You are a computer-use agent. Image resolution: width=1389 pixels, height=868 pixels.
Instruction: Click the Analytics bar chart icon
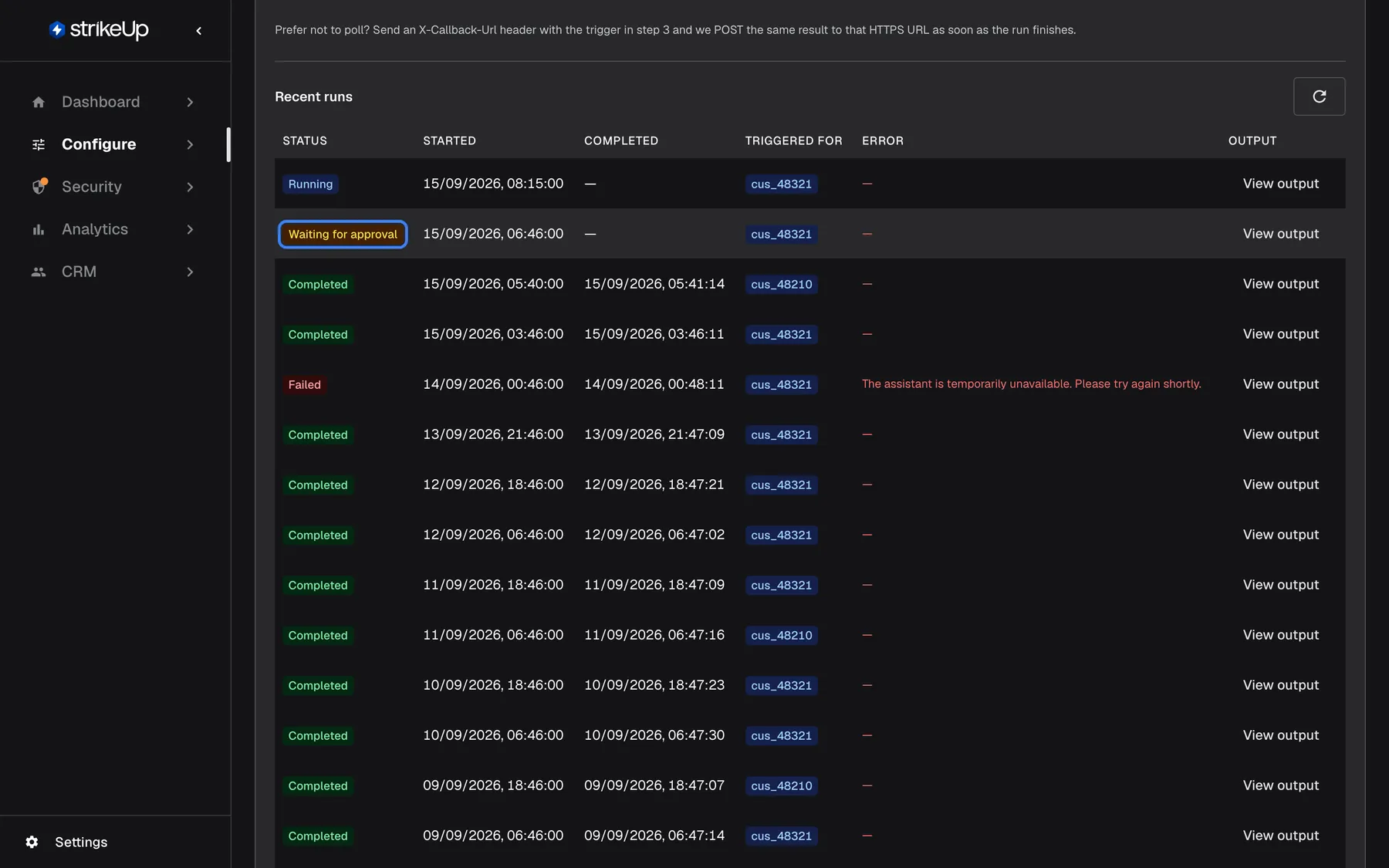(x=39, y=229)
